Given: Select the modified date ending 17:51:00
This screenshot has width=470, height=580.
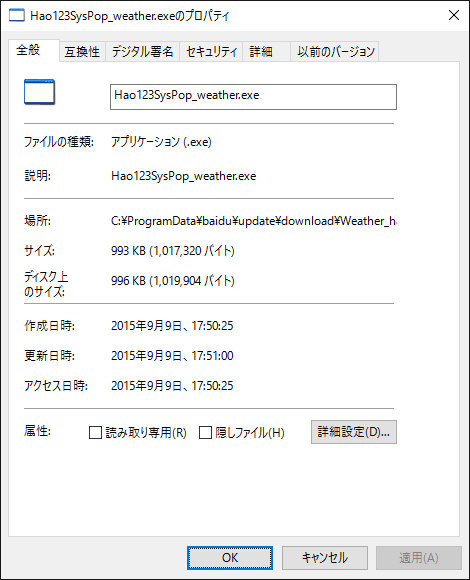Looking at the screenshot, I should point(172,356).
